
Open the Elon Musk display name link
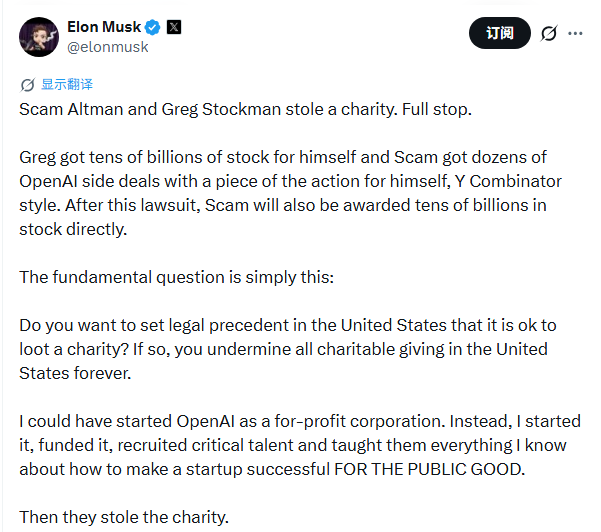click(104, 27)
